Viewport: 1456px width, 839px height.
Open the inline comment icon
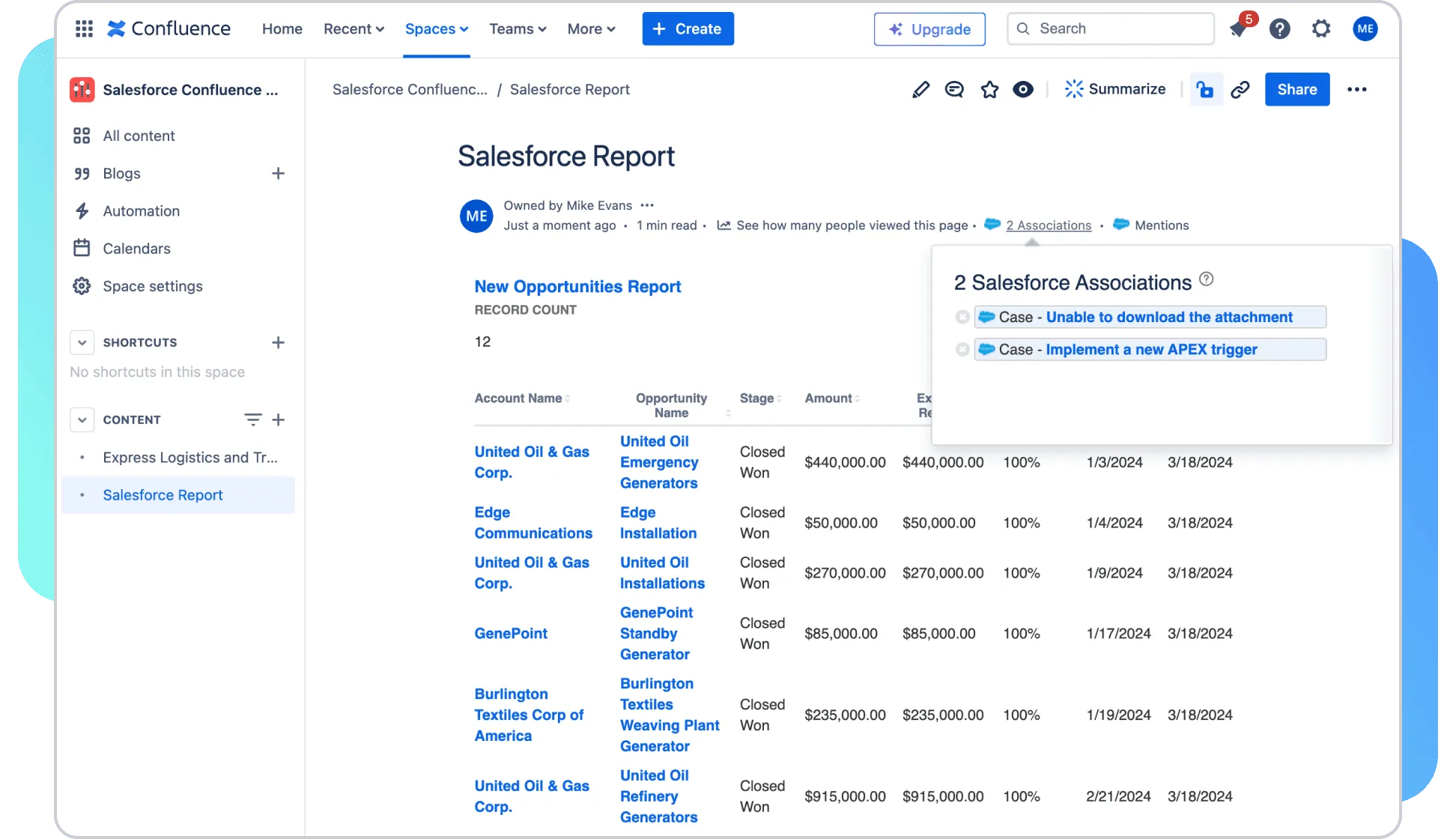click(954, 90)
